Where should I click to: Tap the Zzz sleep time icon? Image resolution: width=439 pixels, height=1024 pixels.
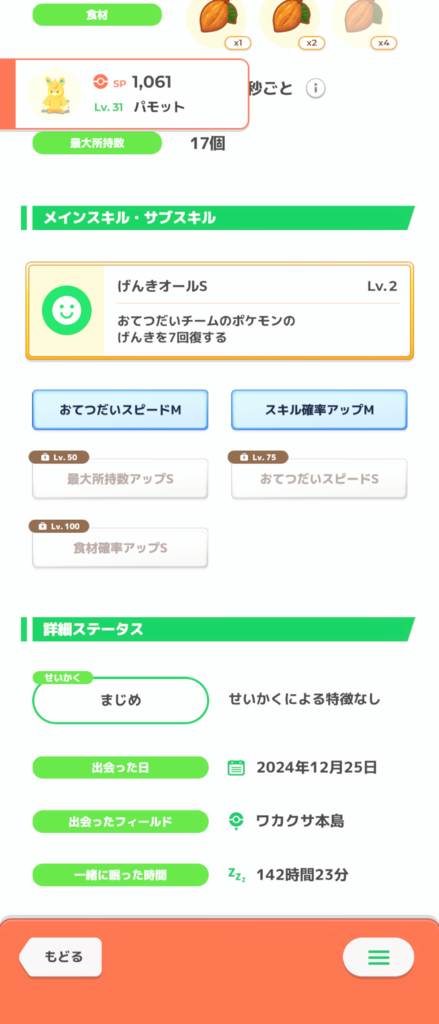point(236,874)
